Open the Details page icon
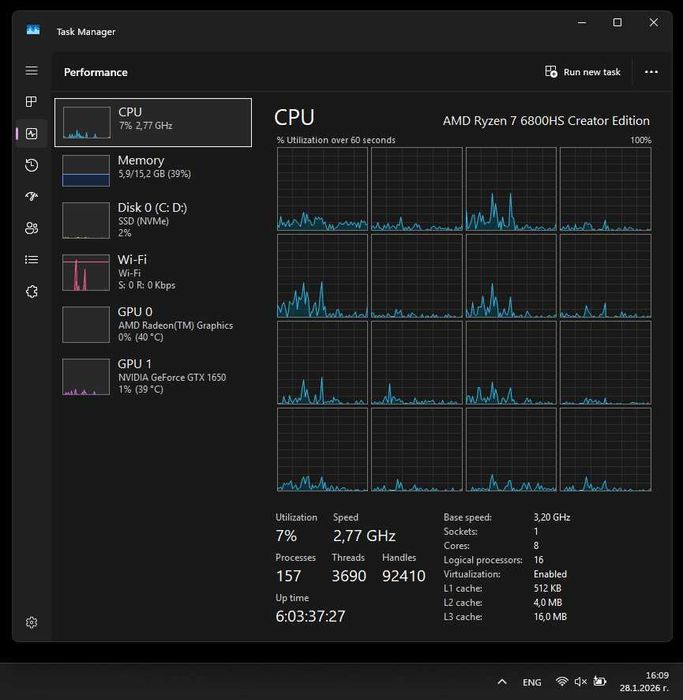The height and width of the screenshot is (700, 683). pos(32,259)
